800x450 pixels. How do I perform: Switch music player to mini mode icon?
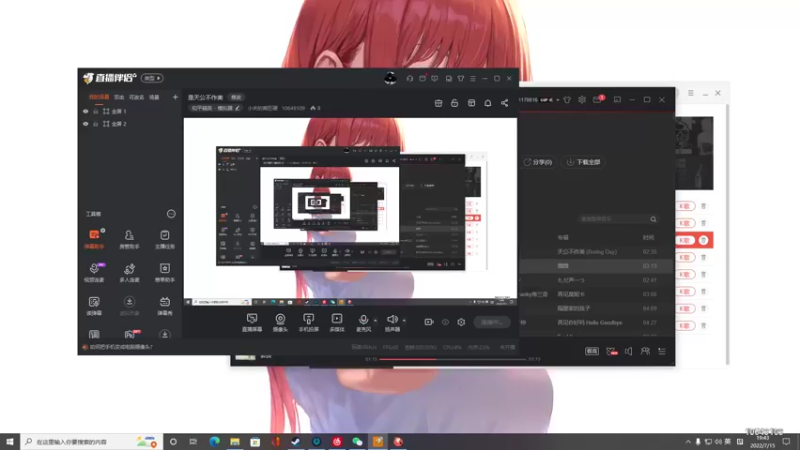(x=617, y=99)
